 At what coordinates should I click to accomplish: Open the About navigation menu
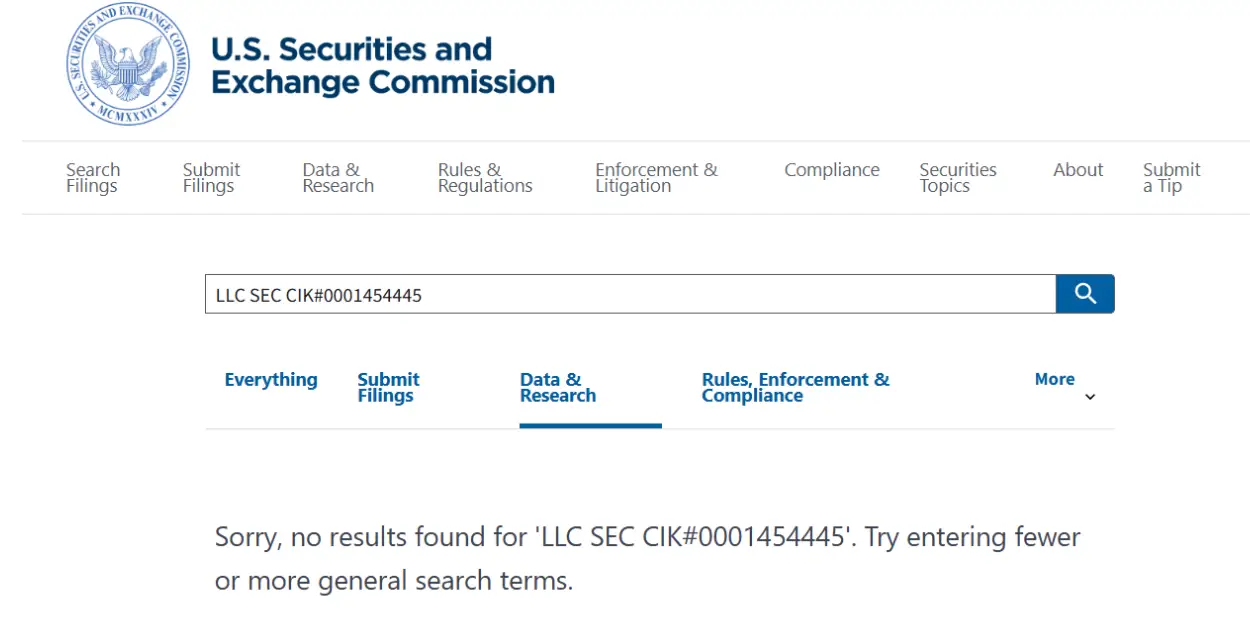(1078, 170)
